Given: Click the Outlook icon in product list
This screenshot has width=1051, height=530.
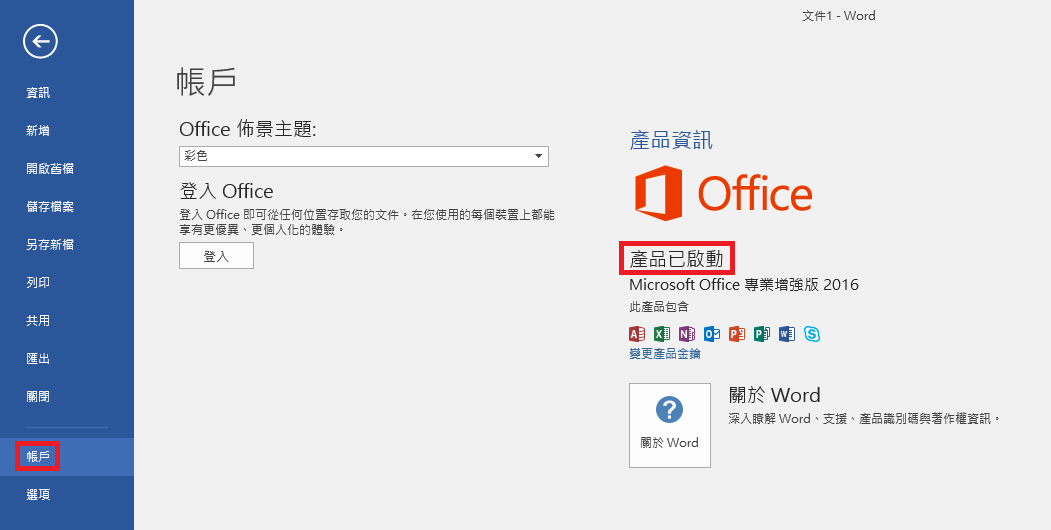Looking at the screenshot, I should coord(712,334).
